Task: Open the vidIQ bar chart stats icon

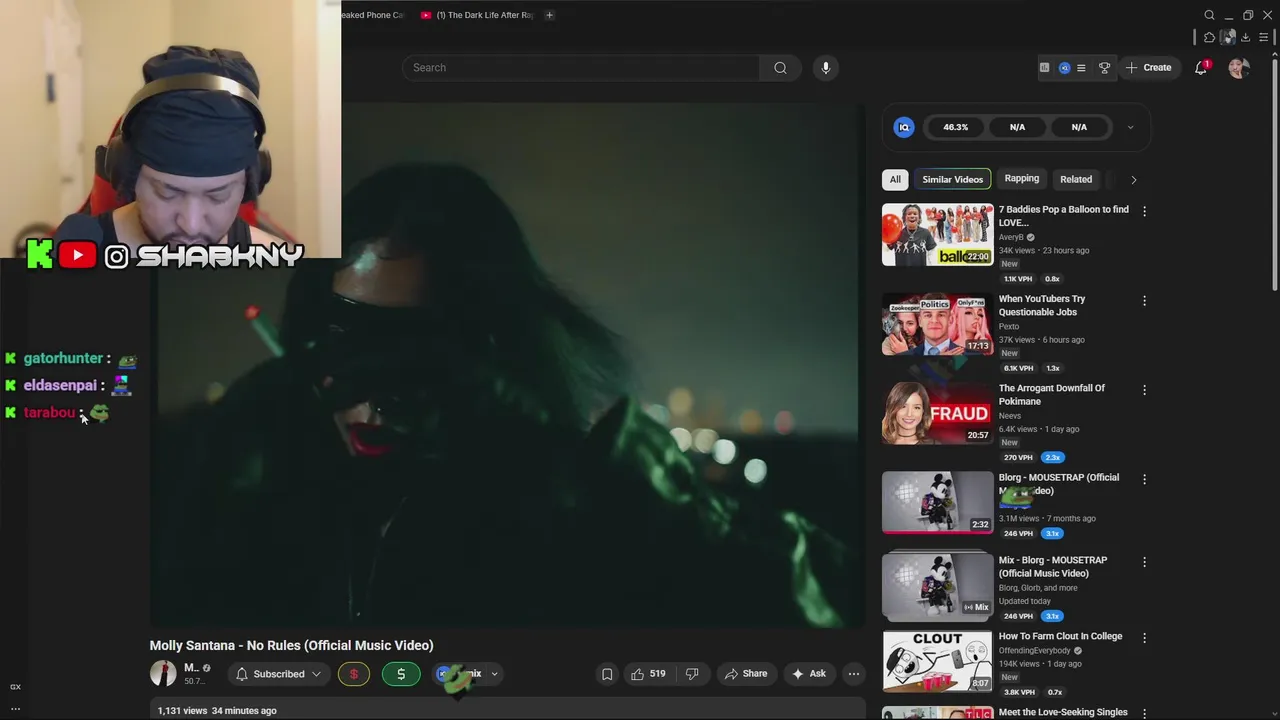Action: click(1044, 68)
